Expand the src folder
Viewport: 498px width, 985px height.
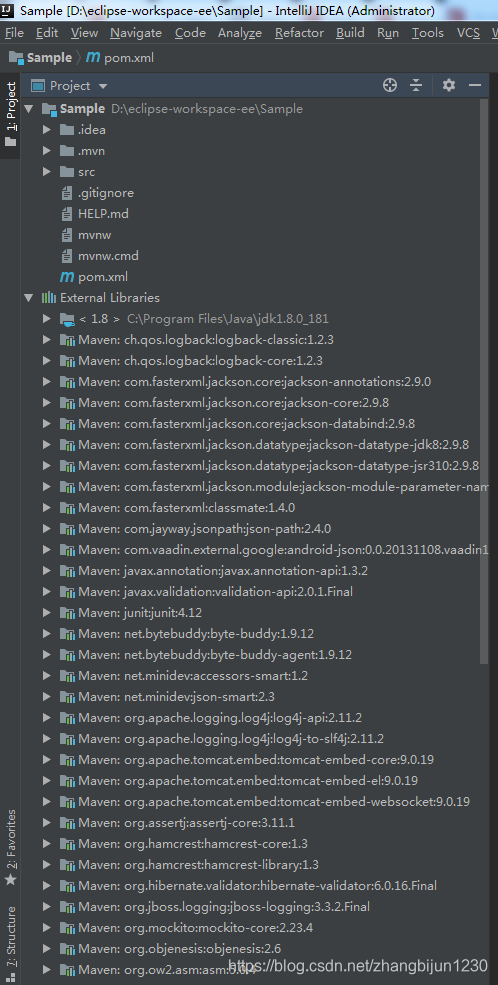coord(46,172)
